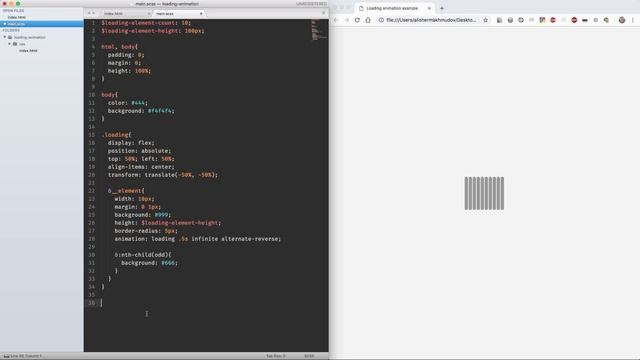640x360 pixels.
Task: Click the loading animation bars in the page
Action: (x=484, y=193)
